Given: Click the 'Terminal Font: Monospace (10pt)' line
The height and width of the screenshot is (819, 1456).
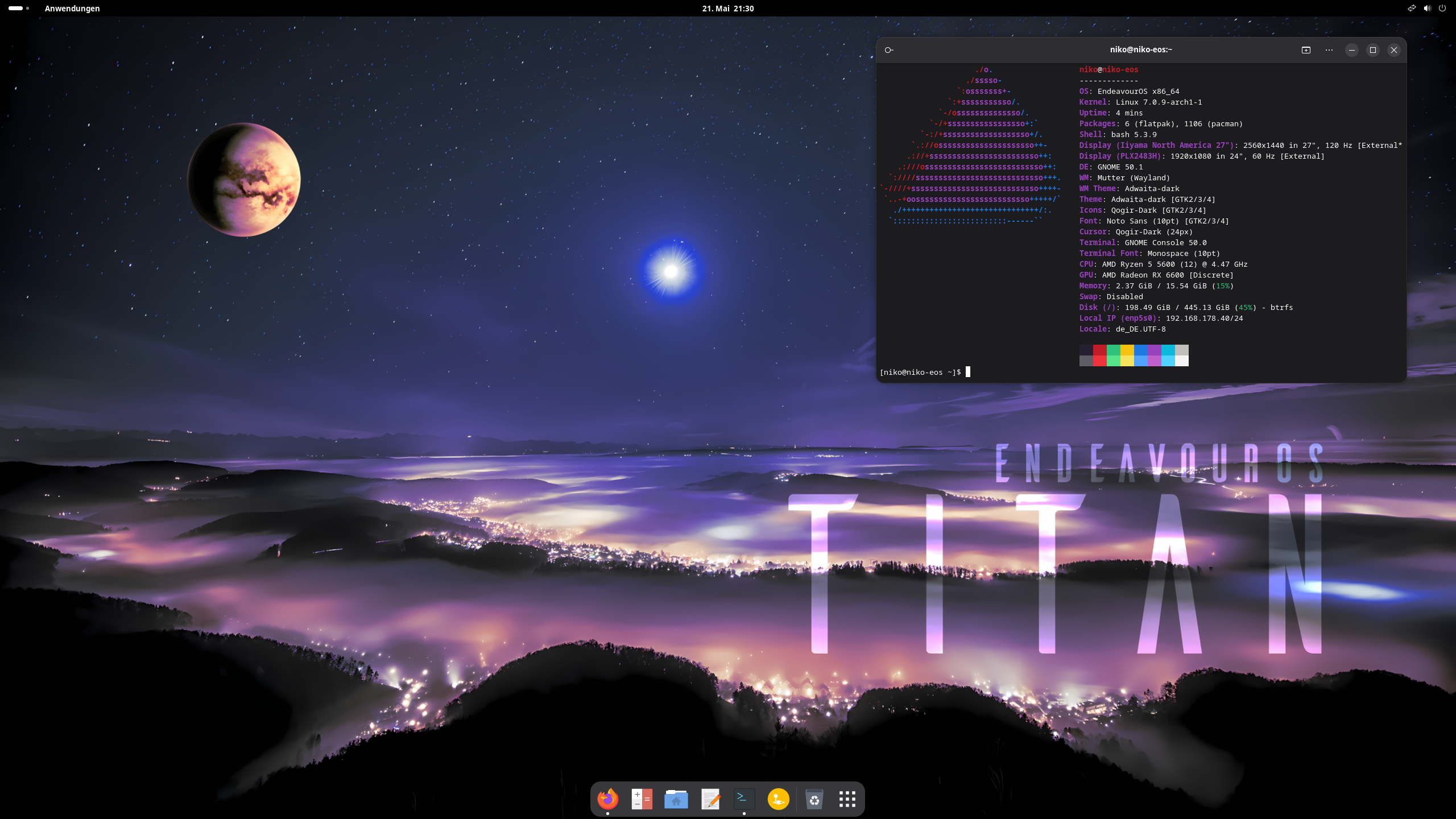Looking at the screenshot, I should tap(1150, 254).
